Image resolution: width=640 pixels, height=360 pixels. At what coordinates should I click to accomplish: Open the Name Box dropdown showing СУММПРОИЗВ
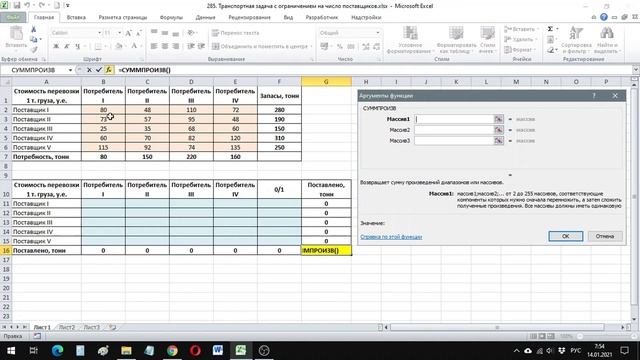[x=70, y=70]
